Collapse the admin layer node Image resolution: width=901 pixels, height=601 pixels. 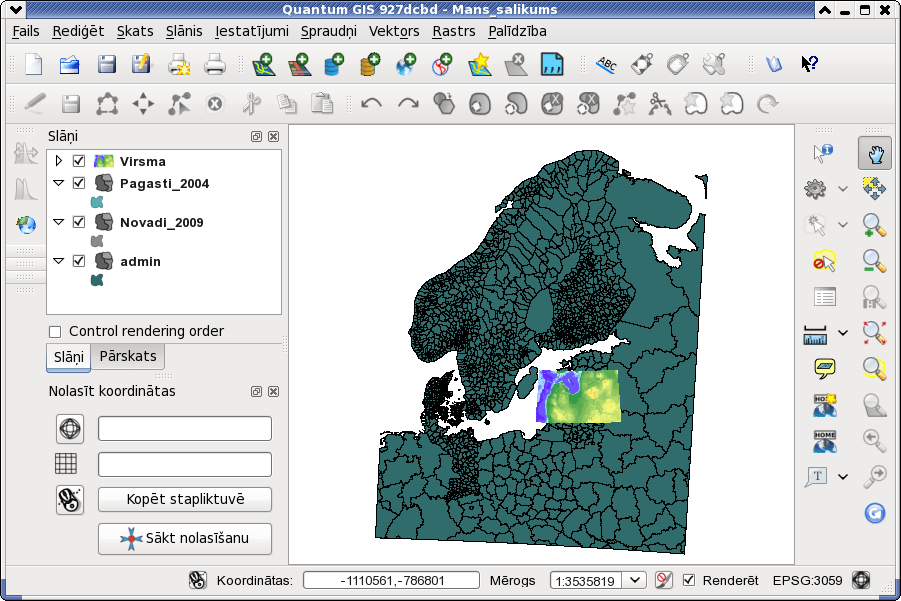[58, 261]
